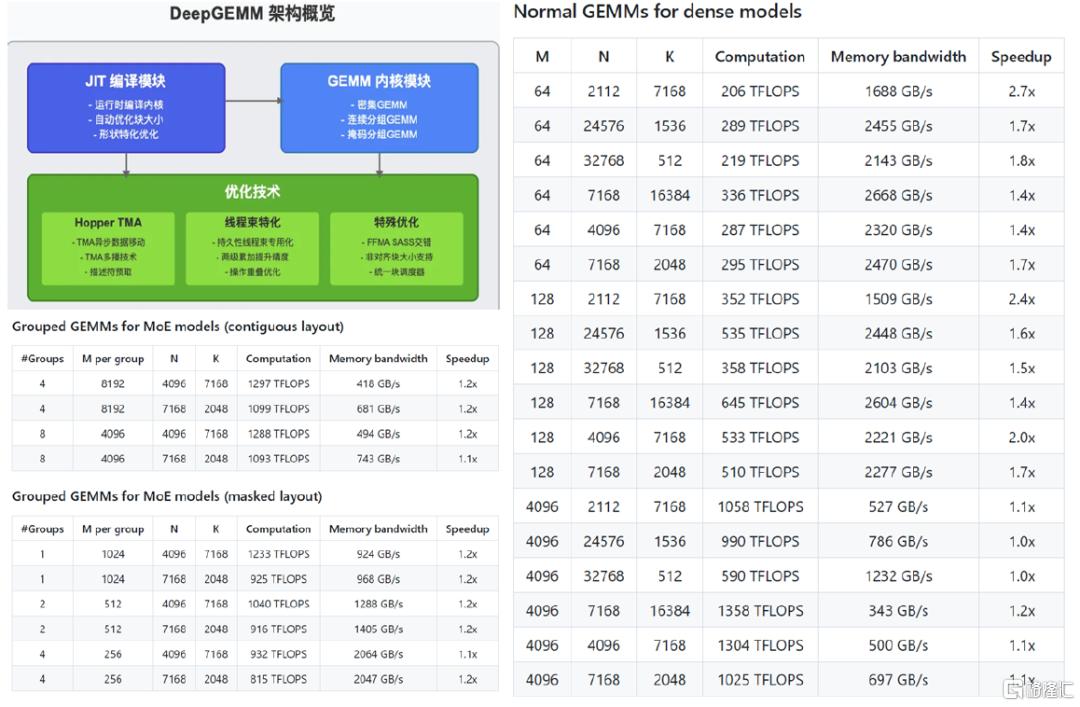
Task: Click the masked layout Grouped GEMMs heading
Action: [x=167, y=496]
